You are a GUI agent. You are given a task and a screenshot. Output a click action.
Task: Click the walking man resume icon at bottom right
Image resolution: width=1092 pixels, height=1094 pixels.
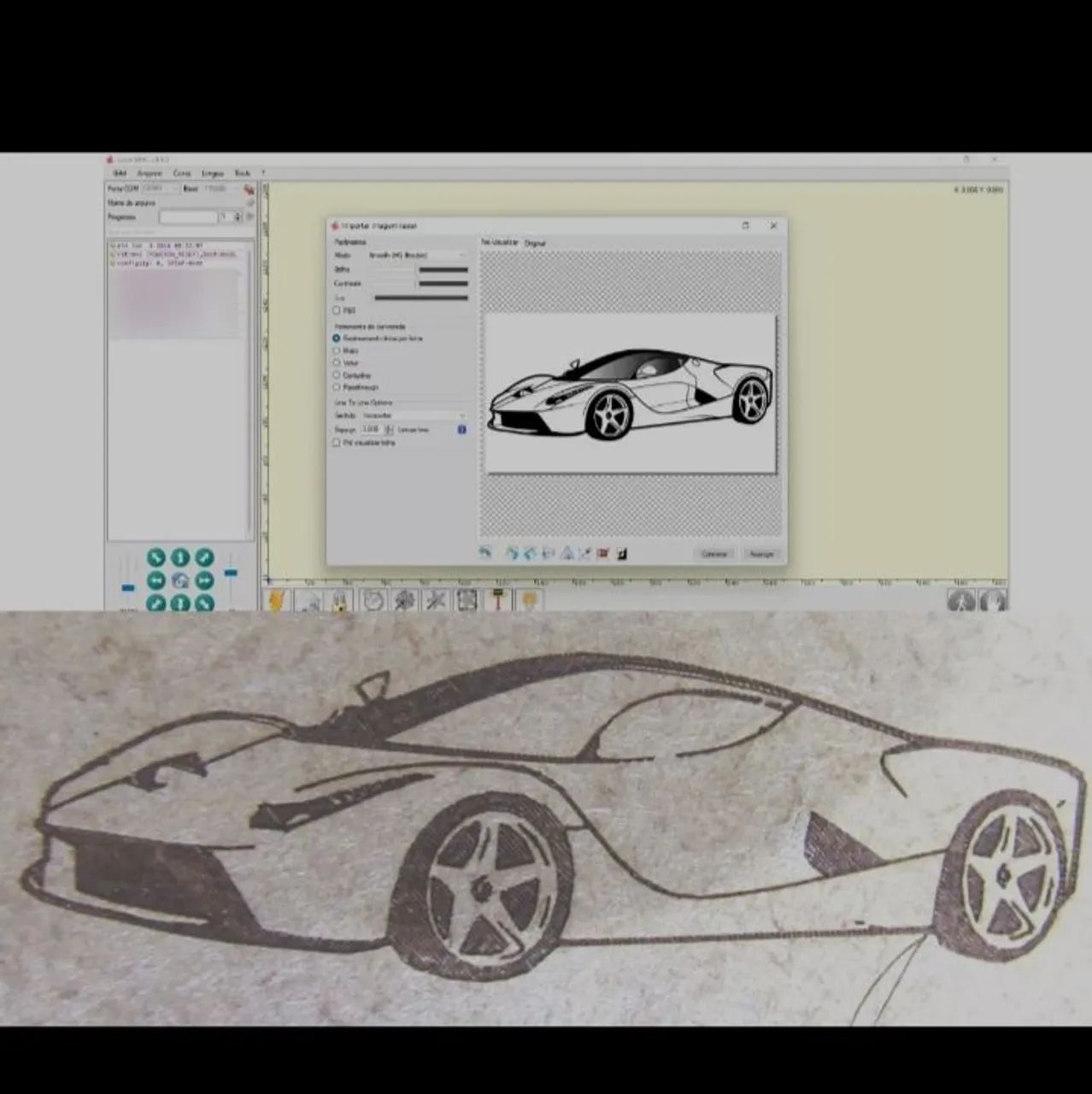962,600
